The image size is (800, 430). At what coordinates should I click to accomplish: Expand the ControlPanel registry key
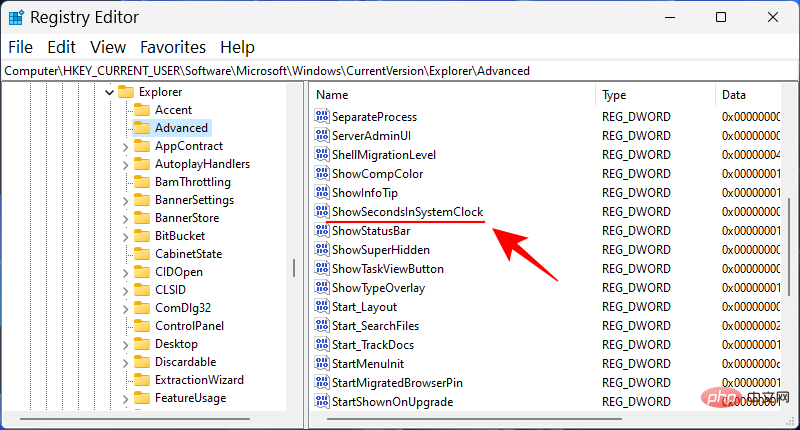[125, 326]
